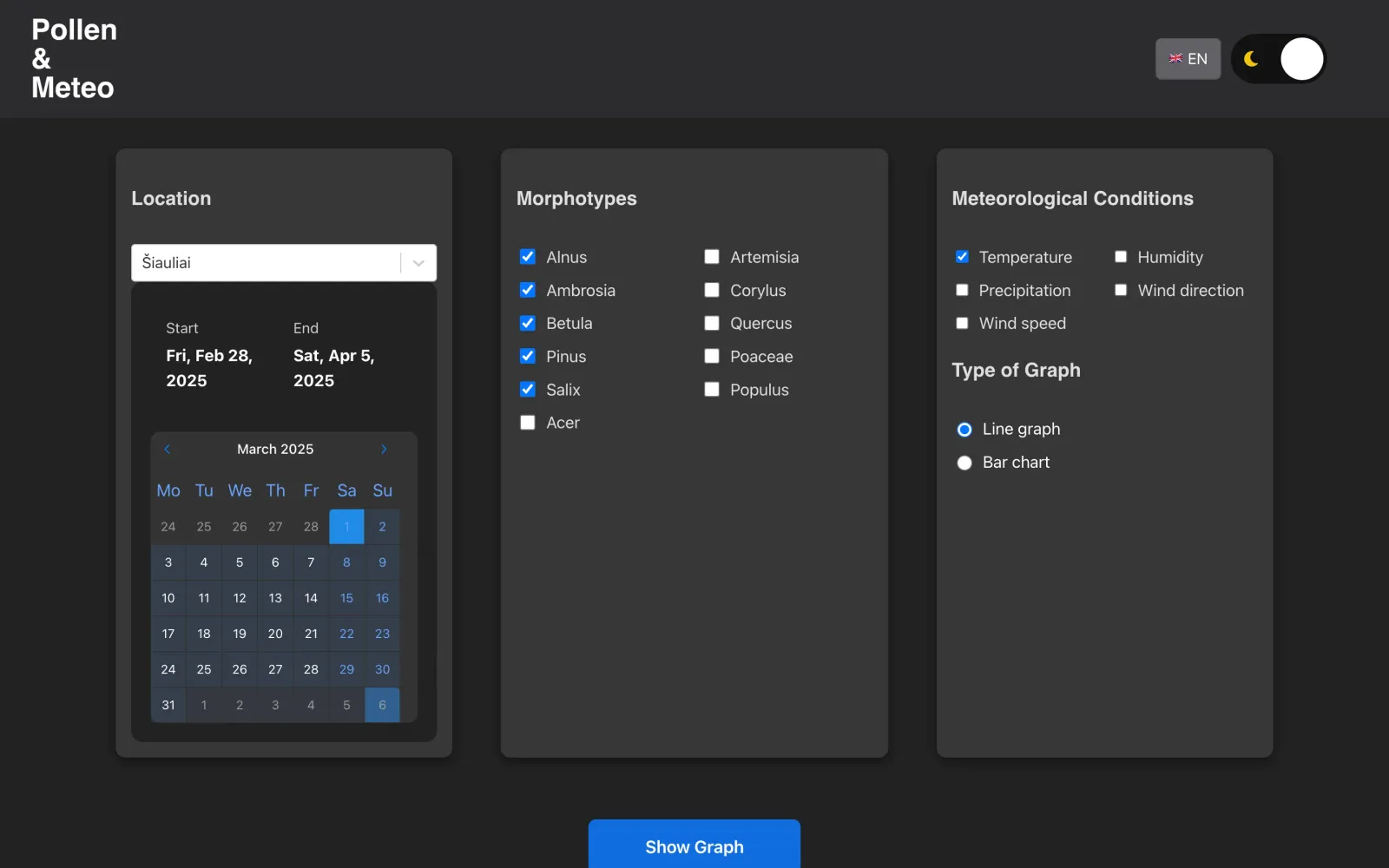Image resolution: width=1389 pixels, height=868 pixels.
Task: Toggle the dark mode switch
Action: [x=1278, y=59]
